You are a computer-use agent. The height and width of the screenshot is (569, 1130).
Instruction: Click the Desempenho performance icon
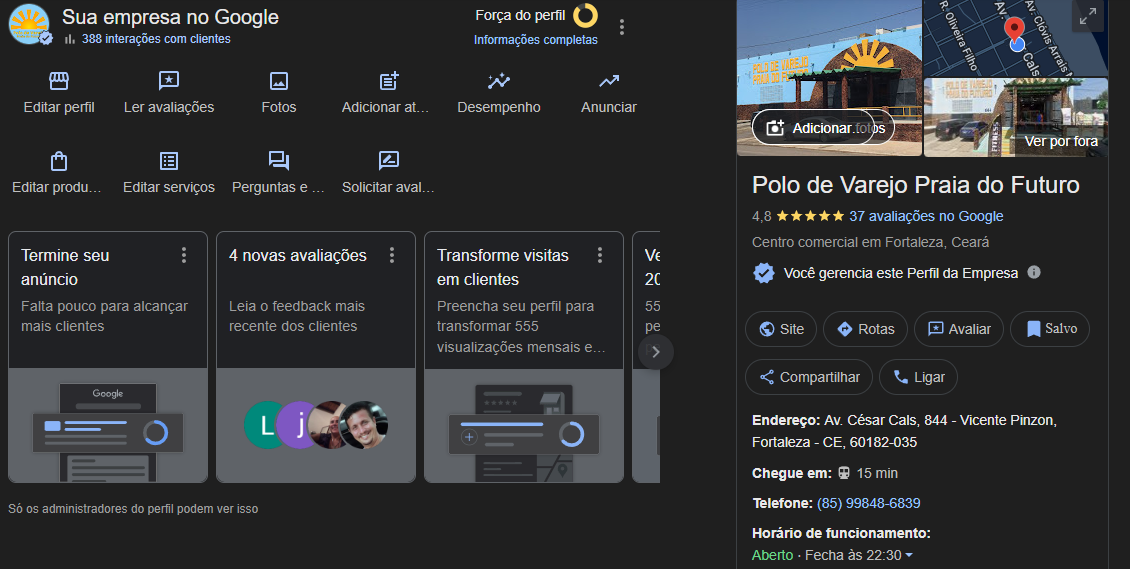tap(498, 82)
